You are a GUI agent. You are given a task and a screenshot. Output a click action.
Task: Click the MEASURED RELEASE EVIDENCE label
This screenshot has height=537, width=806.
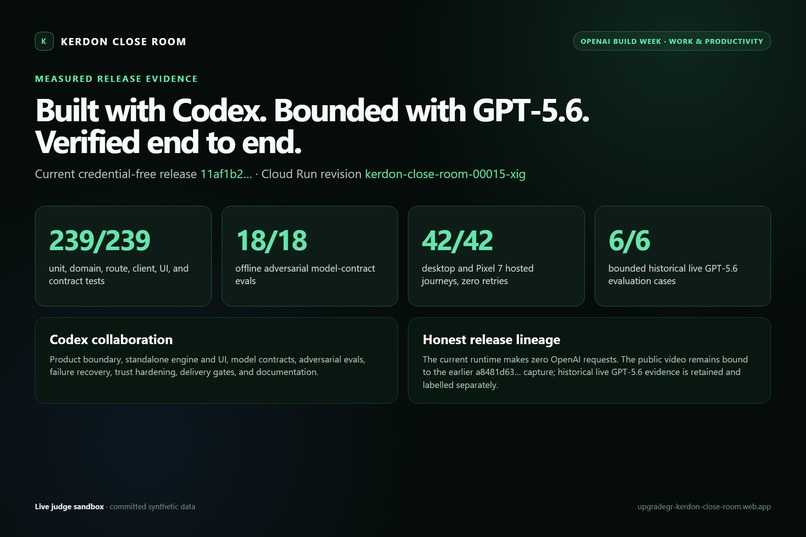[116, 79]
